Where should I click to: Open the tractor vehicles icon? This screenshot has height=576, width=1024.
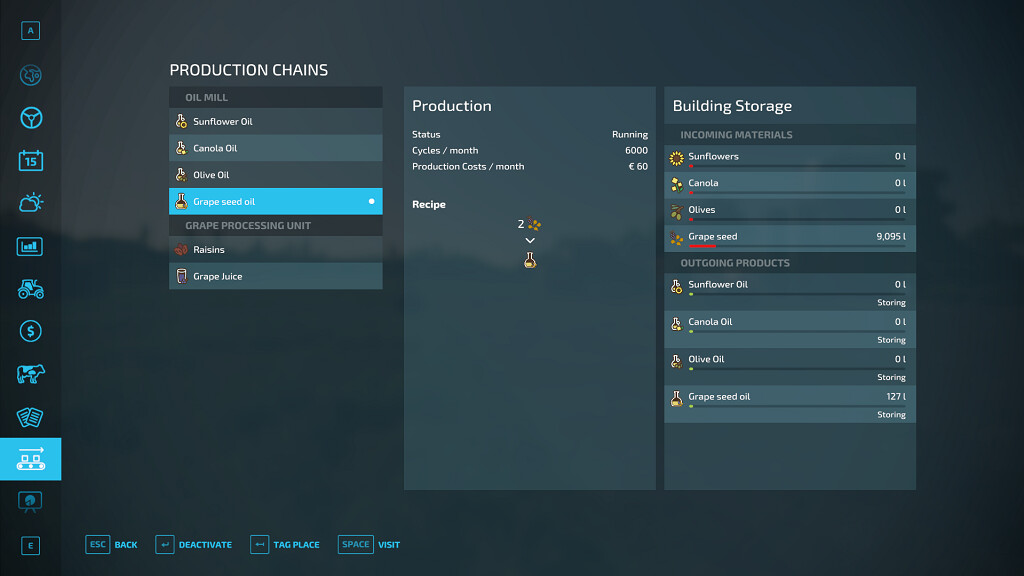(30, 289)
